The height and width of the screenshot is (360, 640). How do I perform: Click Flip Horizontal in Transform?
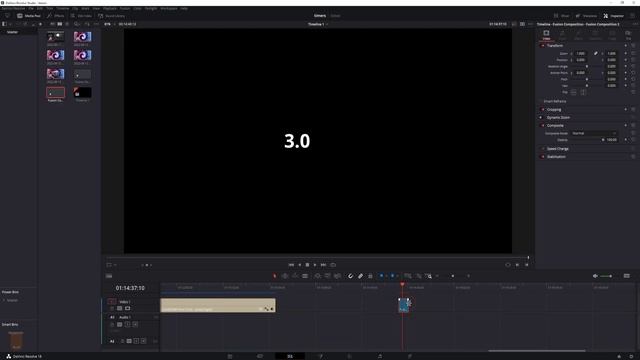point(573,92)
